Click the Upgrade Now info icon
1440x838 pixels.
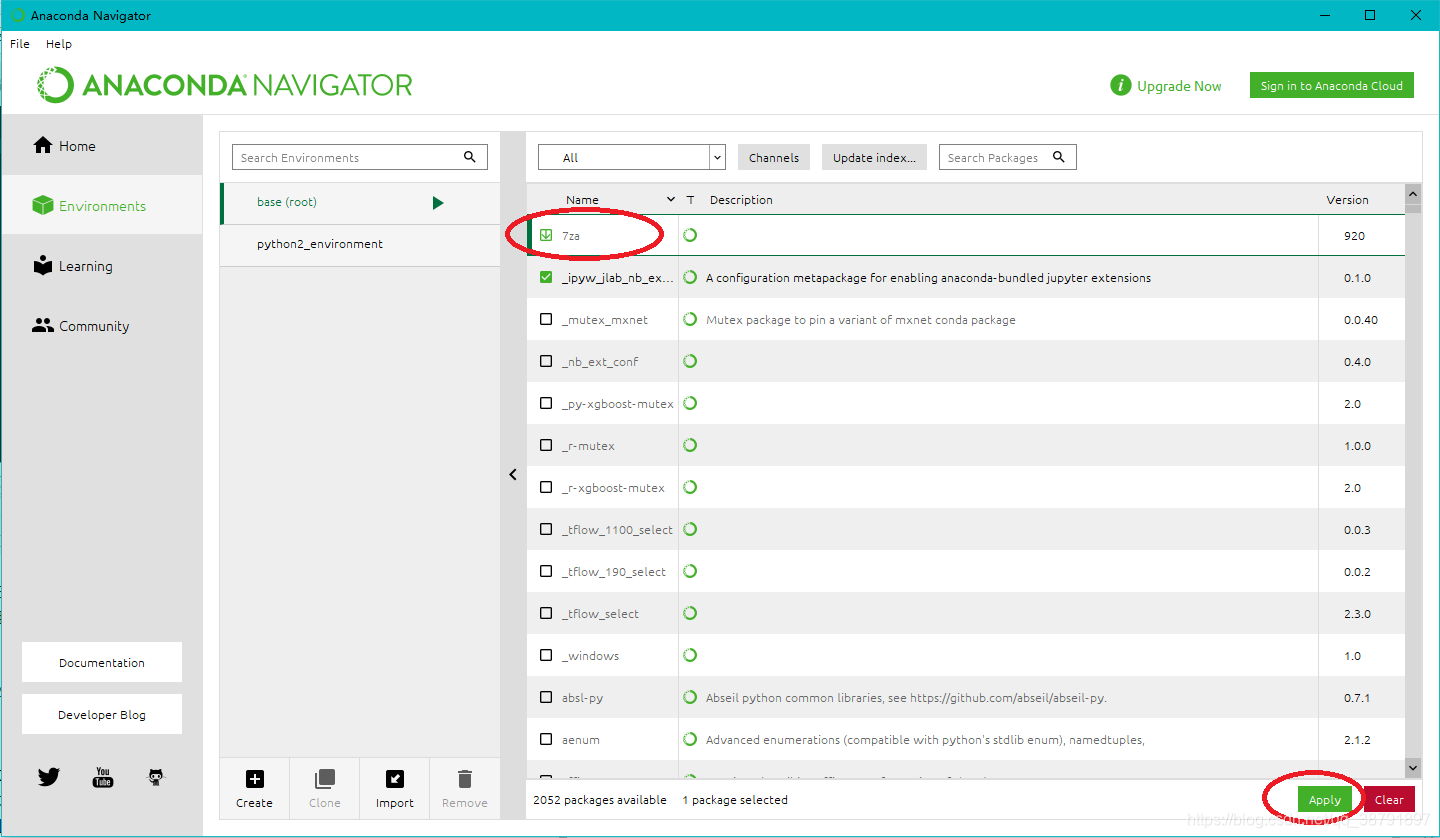point(1121,86)
